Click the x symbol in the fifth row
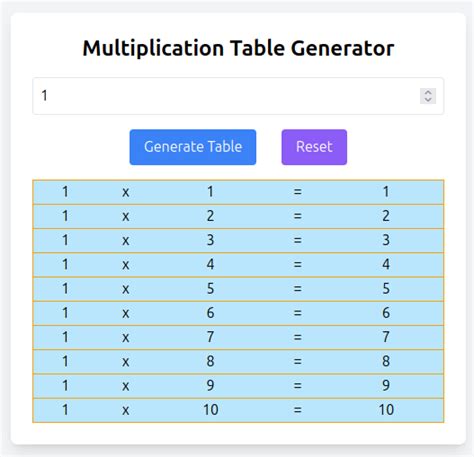Screen dimensions: 474x457 (125, 289)
